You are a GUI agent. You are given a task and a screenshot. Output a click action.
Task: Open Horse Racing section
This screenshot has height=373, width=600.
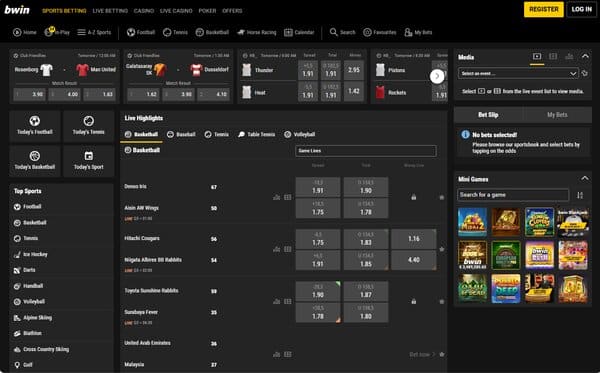[x=257, y=33]
